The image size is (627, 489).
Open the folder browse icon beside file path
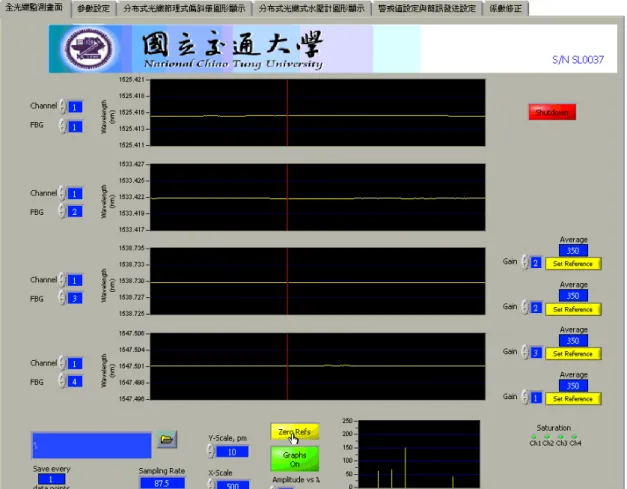pyautogui.click(x=167, y=439)
